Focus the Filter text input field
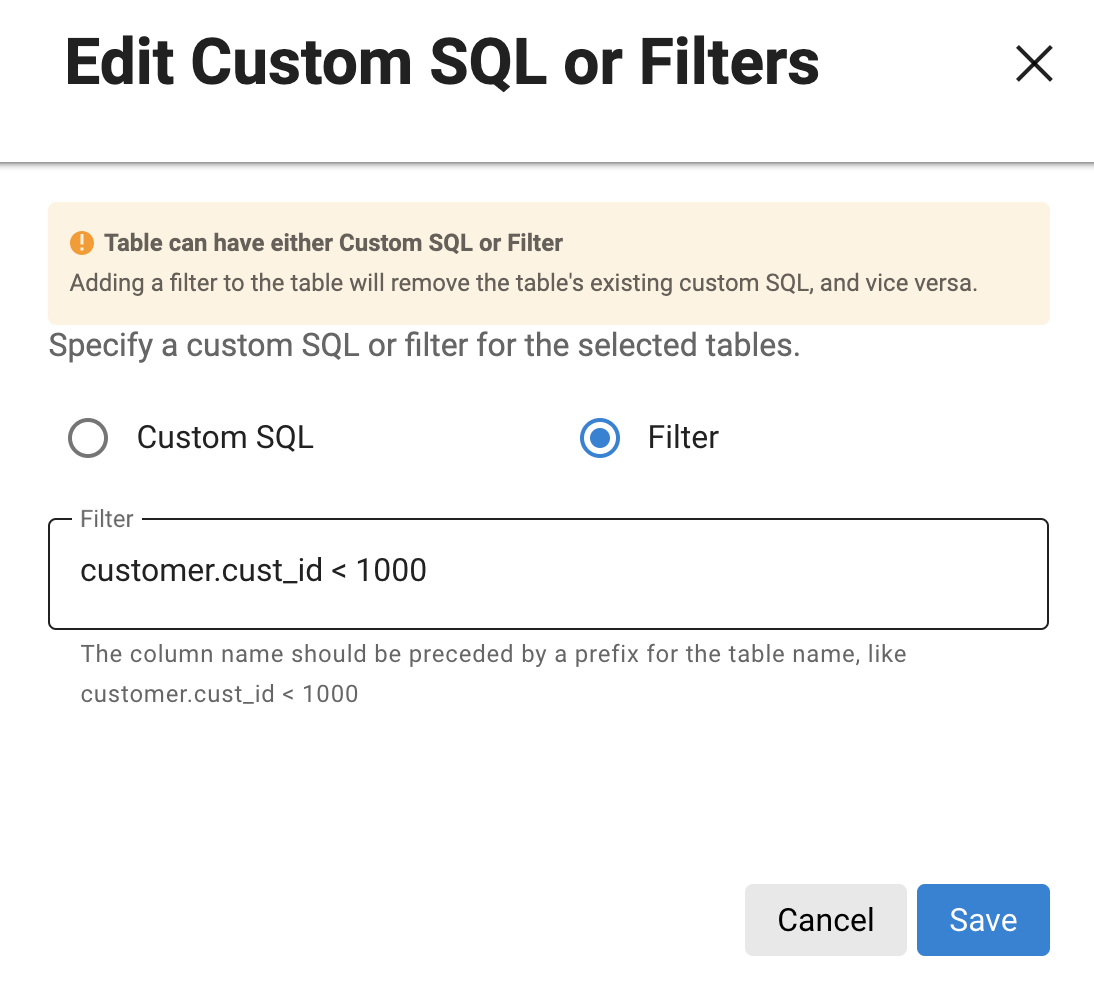 click(x=548, y=573)
